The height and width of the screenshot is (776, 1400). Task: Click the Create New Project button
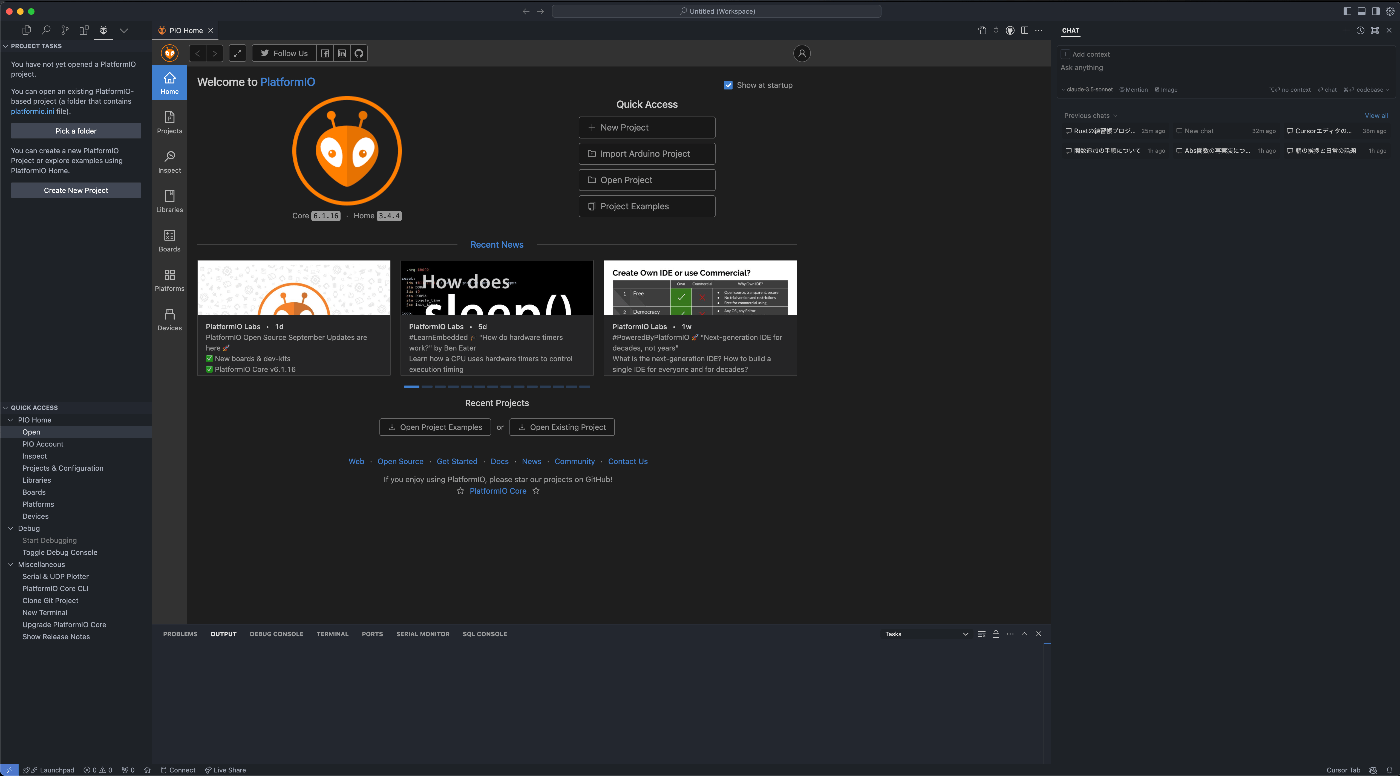76,190
